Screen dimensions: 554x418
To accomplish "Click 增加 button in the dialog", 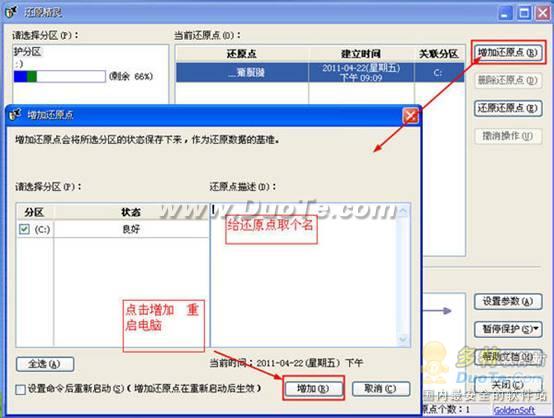I will 313,389.
